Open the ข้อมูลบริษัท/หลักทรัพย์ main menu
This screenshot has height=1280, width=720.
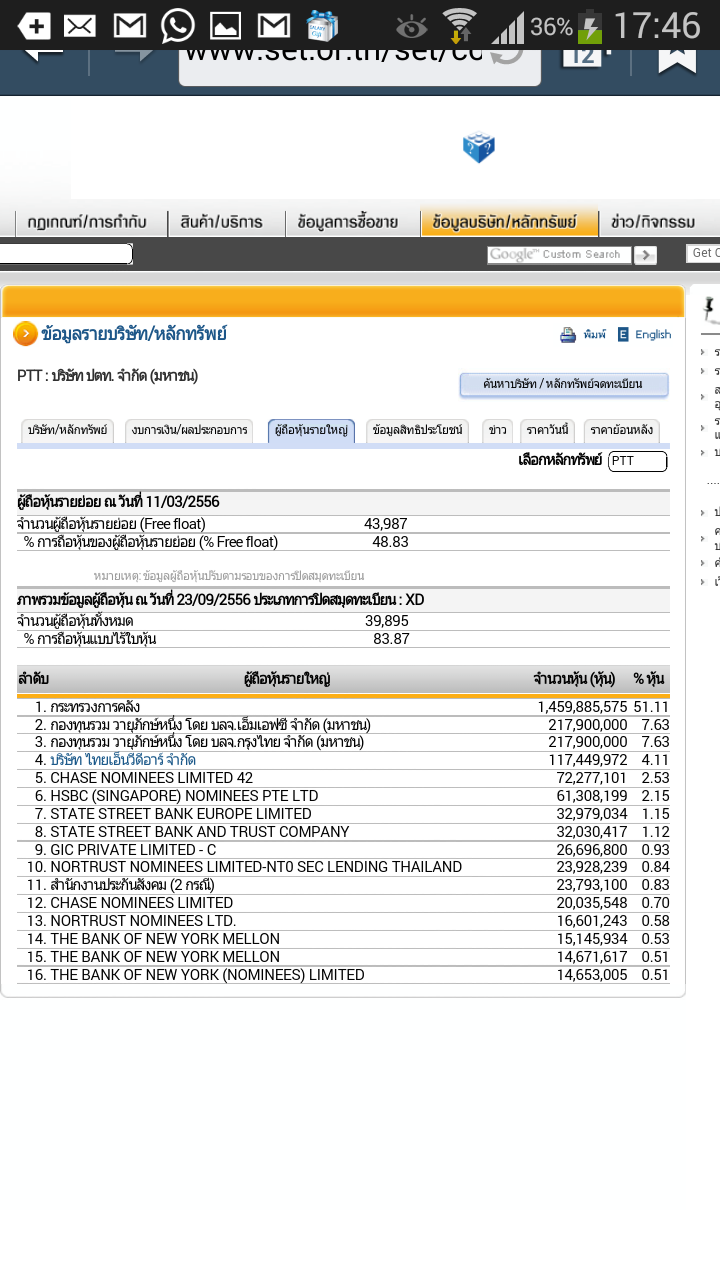pyautogui.click(x=510, y=222)
